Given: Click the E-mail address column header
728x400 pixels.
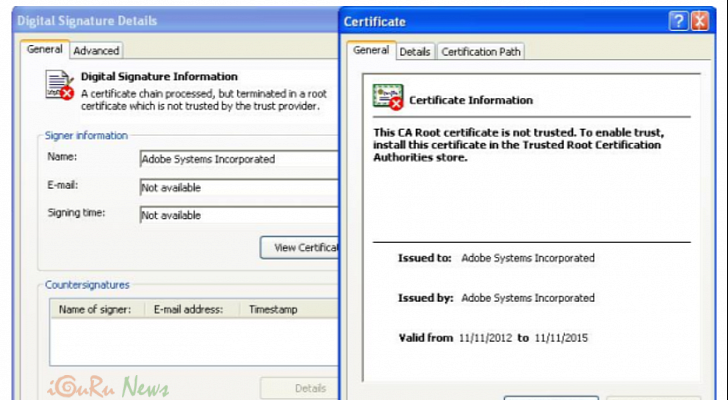Looking at the screenshot, I should click(188, 310).
